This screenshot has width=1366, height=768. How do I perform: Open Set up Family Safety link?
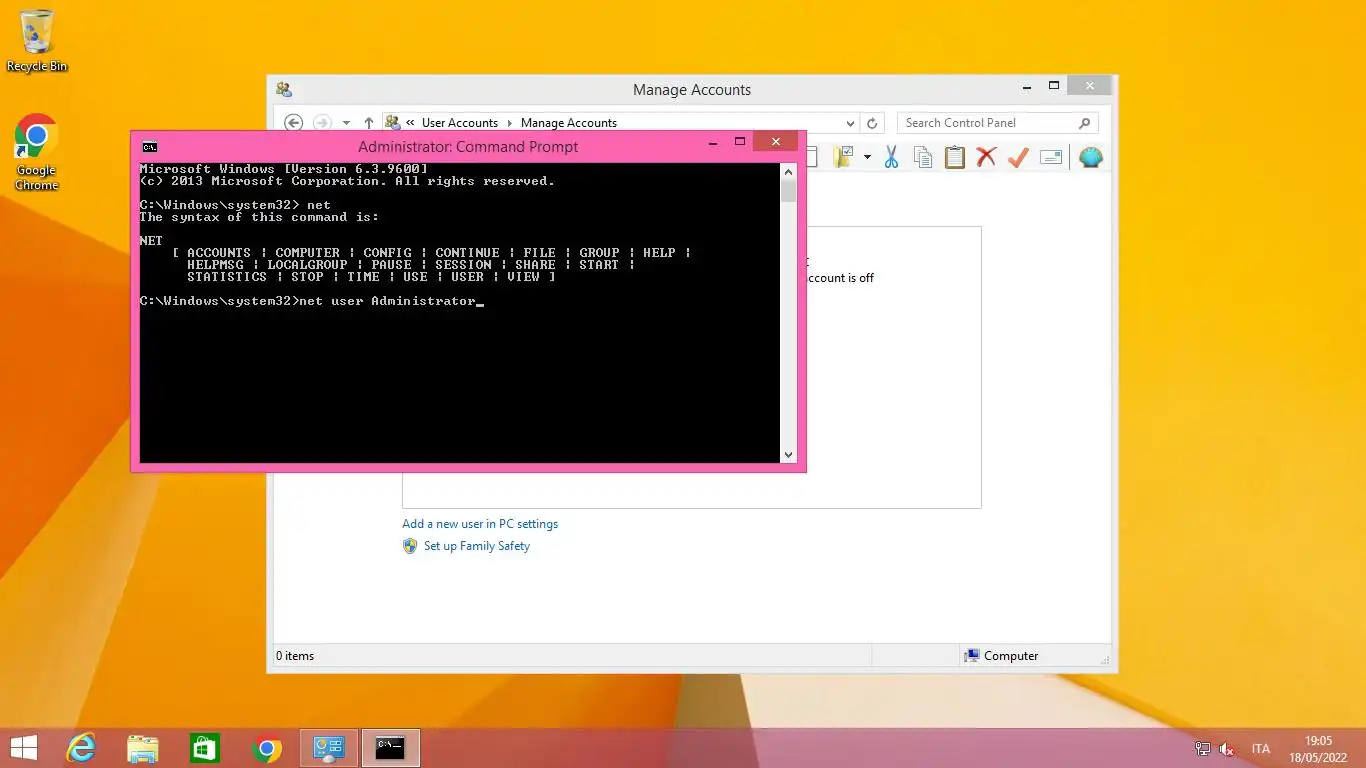click(477, 546)
